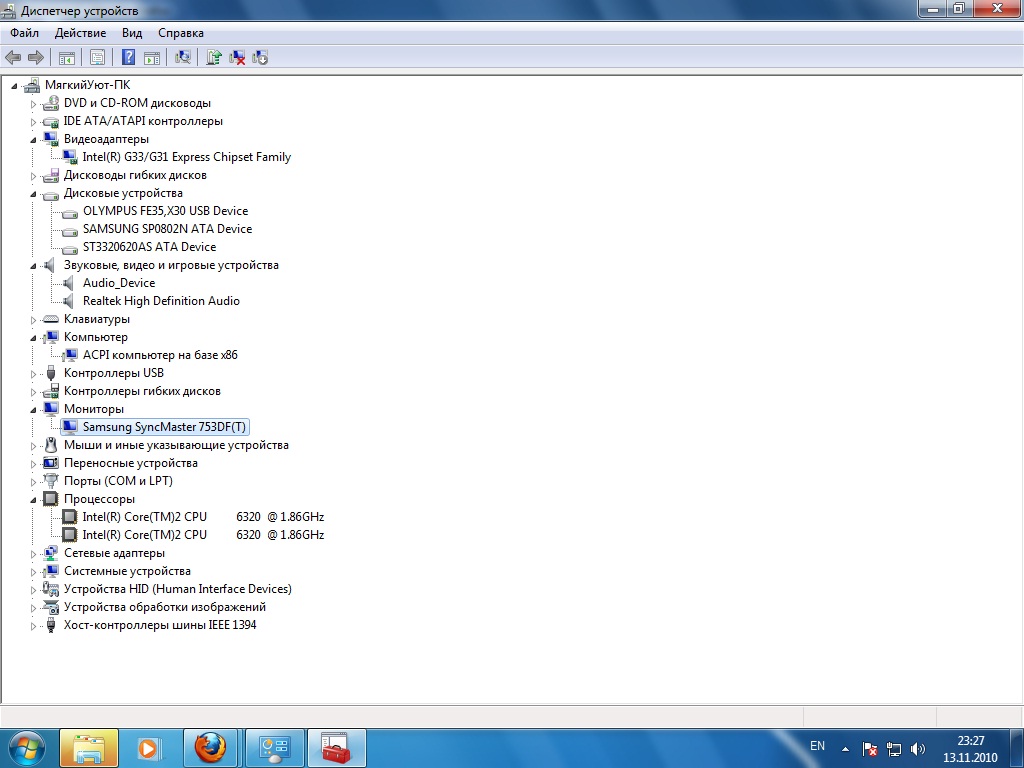Click the Forward arrow toolbar icon

click(x=36, y=57)
